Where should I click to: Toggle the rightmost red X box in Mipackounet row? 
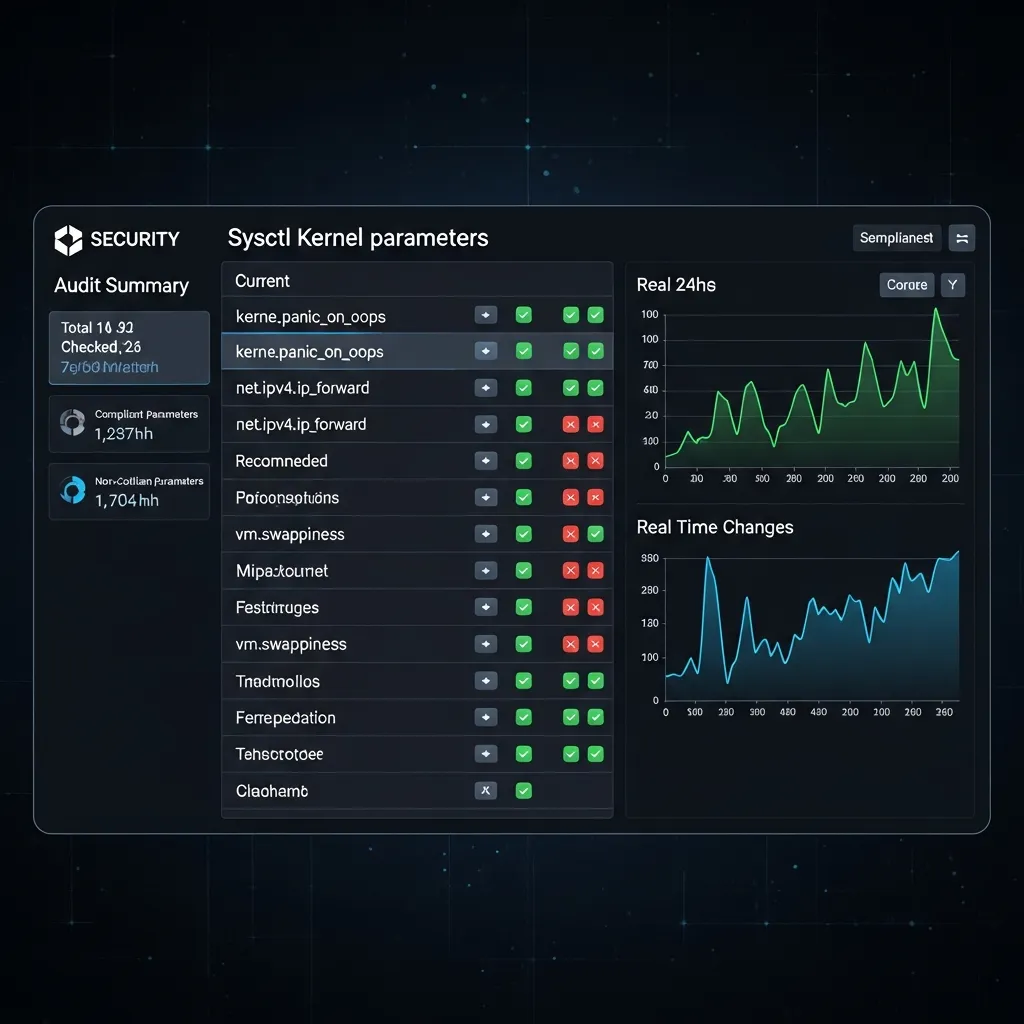[595, 571]
